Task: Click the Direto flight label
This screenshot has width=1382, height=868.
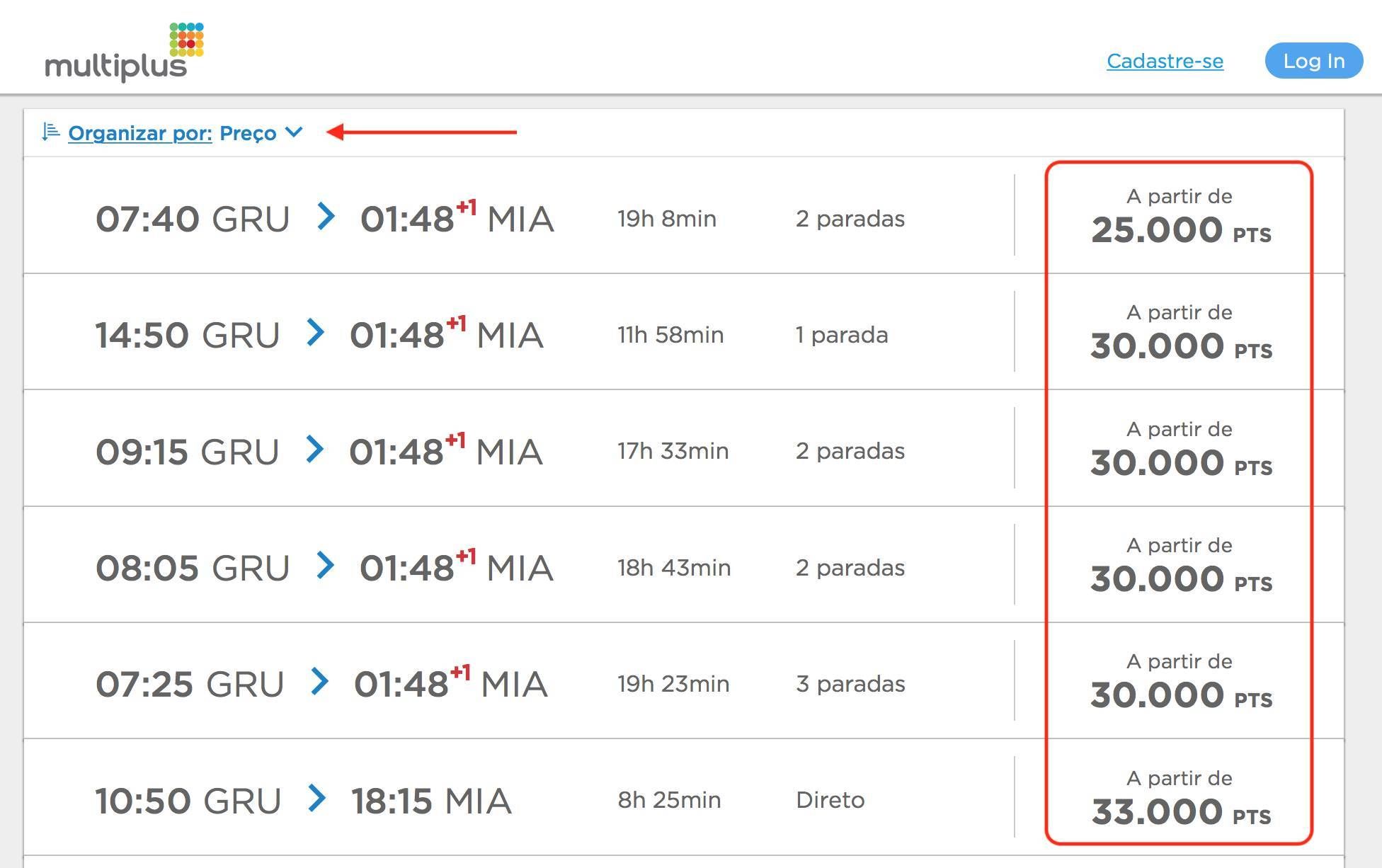Action: 830,800
